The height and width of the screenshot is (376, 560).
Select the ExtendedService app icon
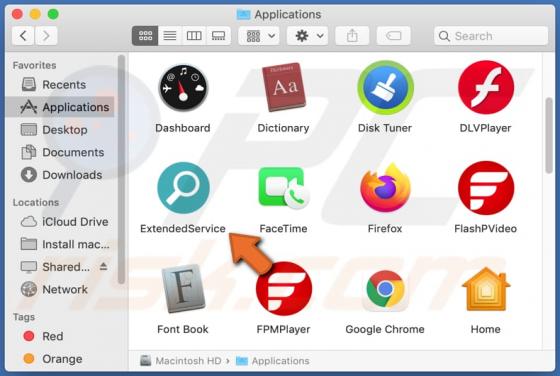tap(183, 188)
